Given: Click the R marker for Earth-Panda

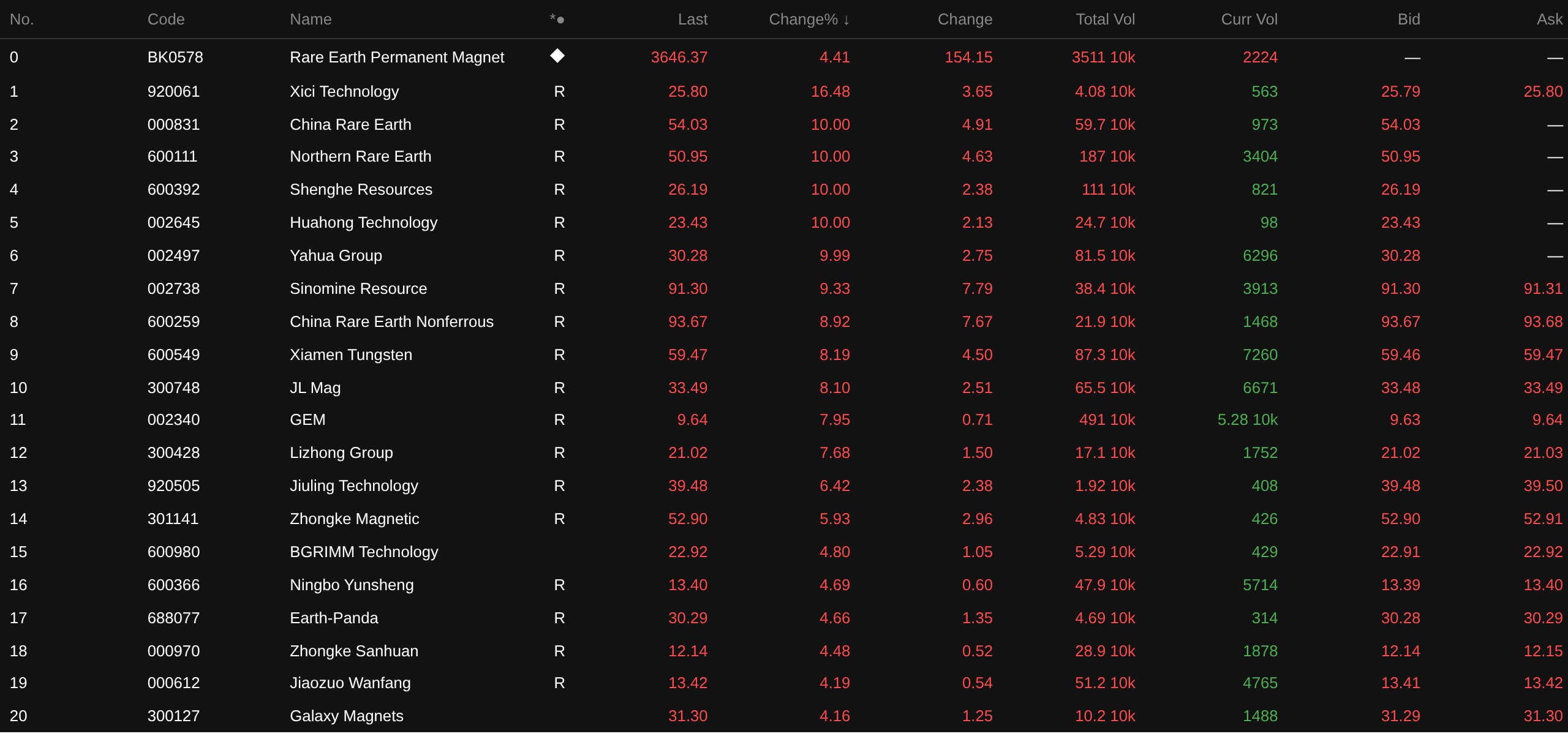Looking at the screenshot, I should tap(559, 618).
